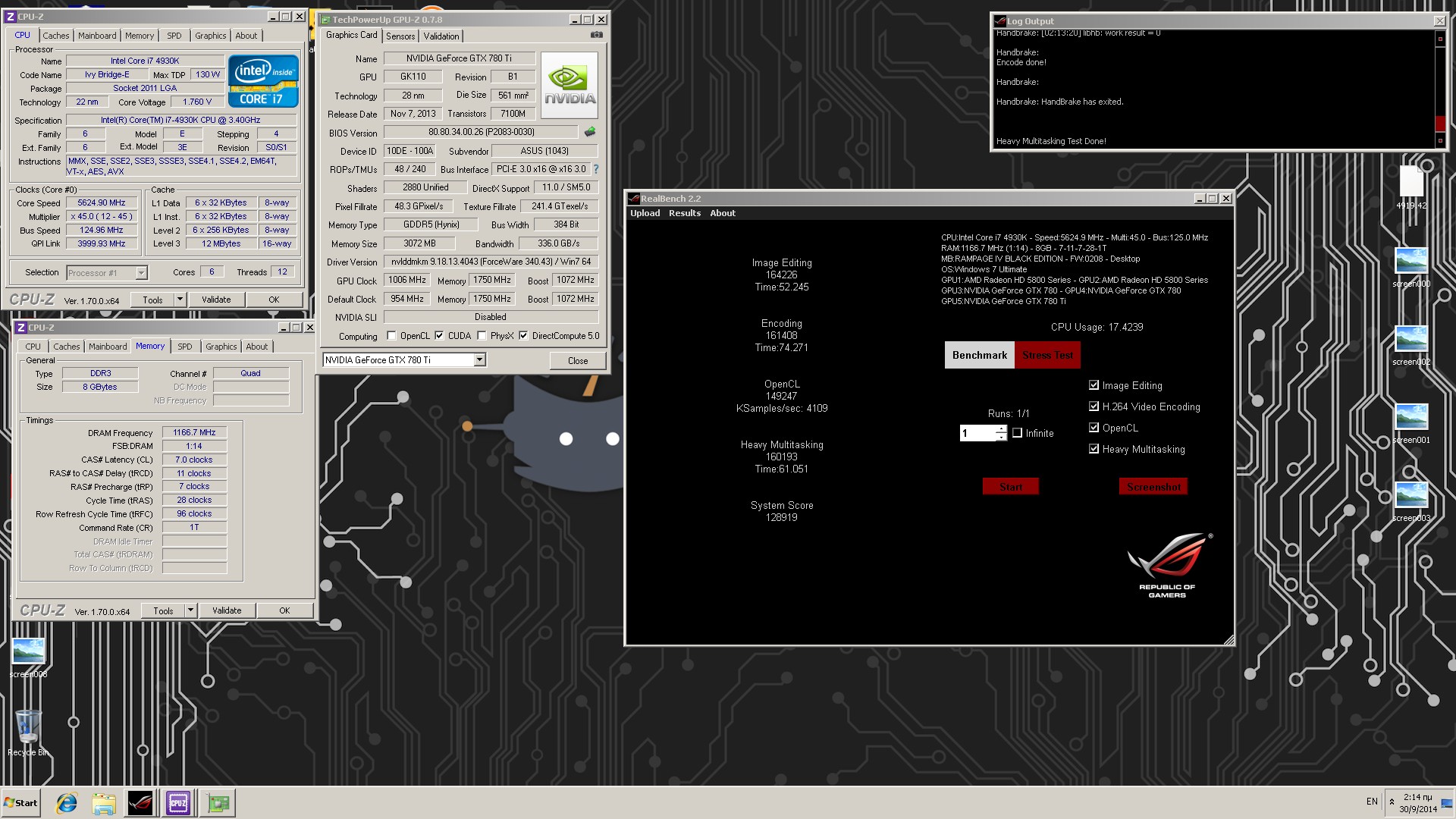Select the Stress Test mode button
Image resolution: width=1456 pixels, height=819 pixels.
(1047, 355)
